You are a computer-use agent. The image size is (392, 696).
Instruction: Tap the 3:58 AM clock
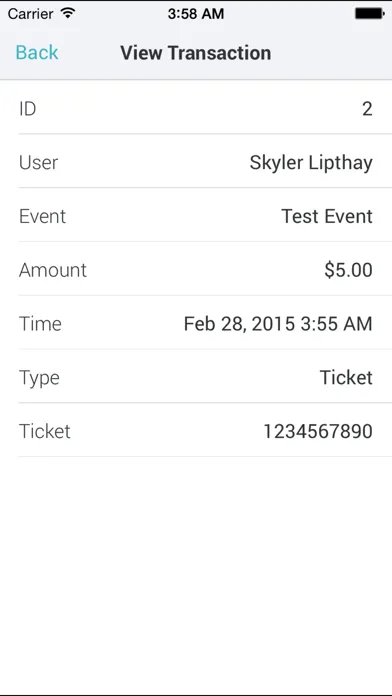click(x=196, y=14)
